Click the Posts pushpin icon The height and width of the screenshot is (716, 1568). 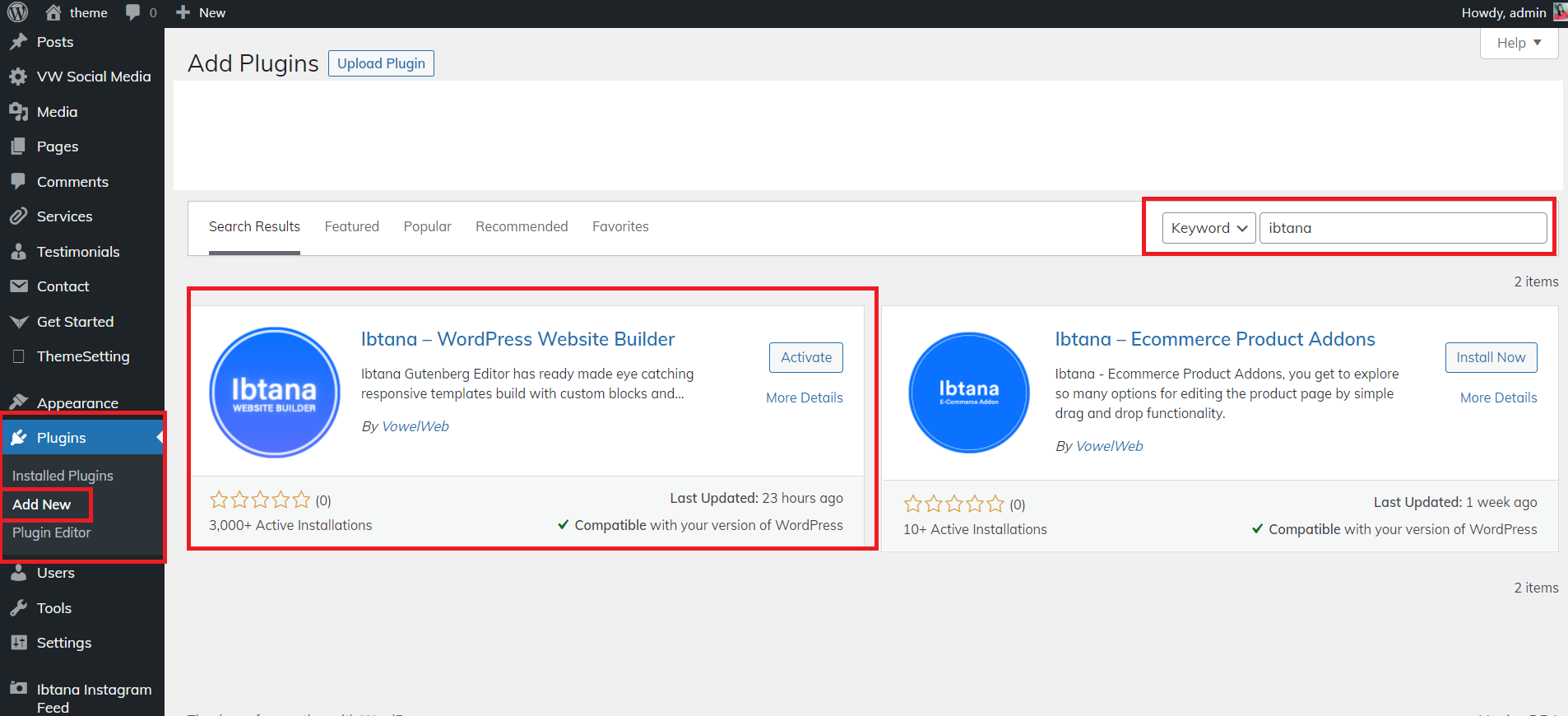[x=18, y=42]
